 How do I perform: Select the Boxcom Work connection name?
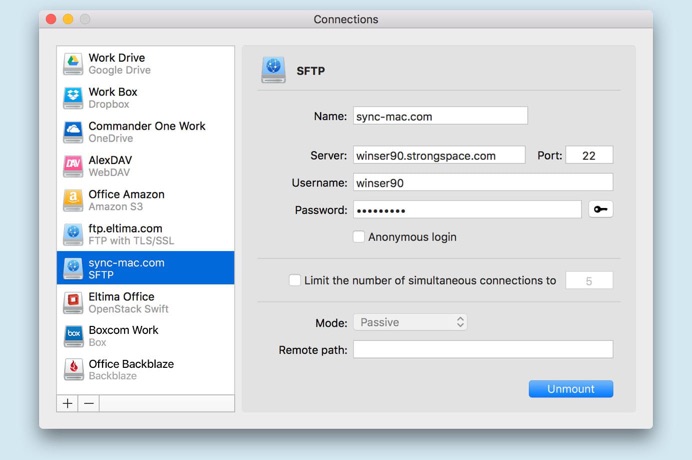[x=124, y=330]
